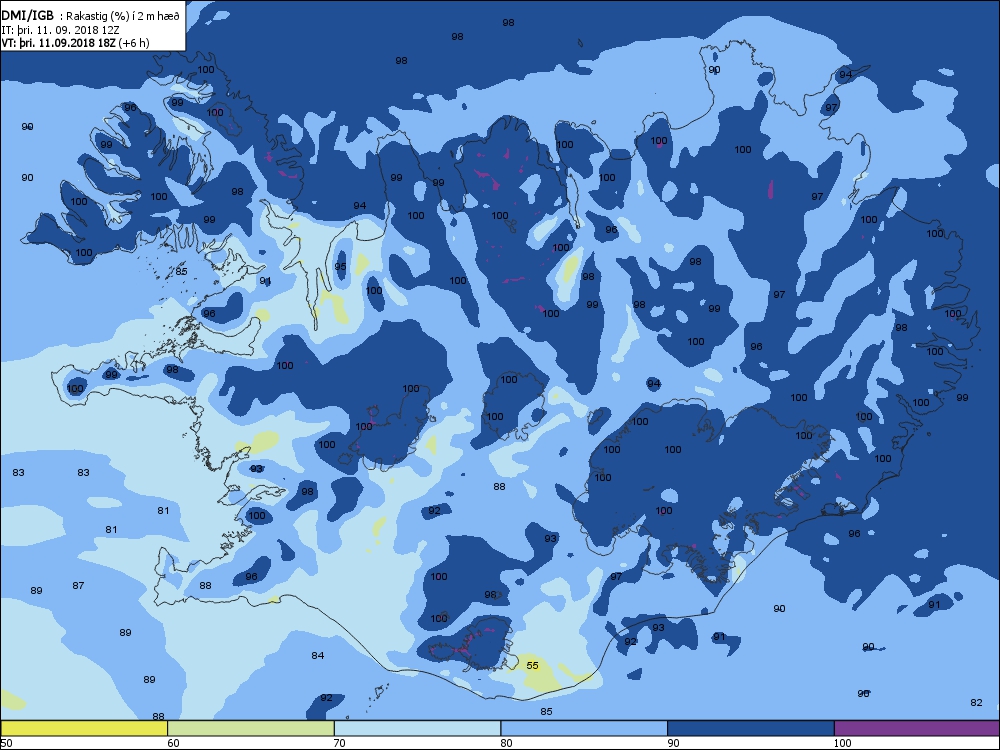Click the '55' humidity value on the map
This screenshot has width=1000, height=750.
tap(533, 665)
